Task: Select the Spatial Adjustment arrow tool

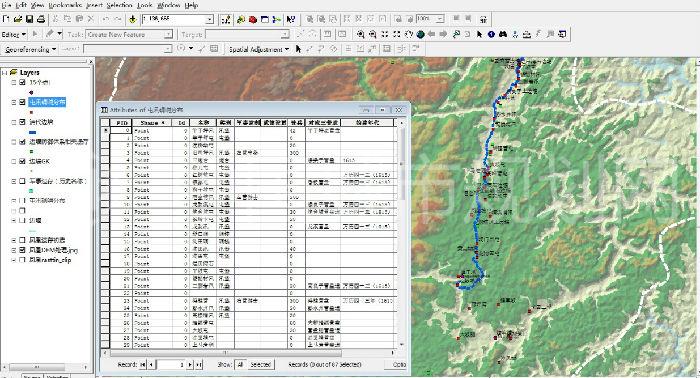Action: tap(298, 49)
